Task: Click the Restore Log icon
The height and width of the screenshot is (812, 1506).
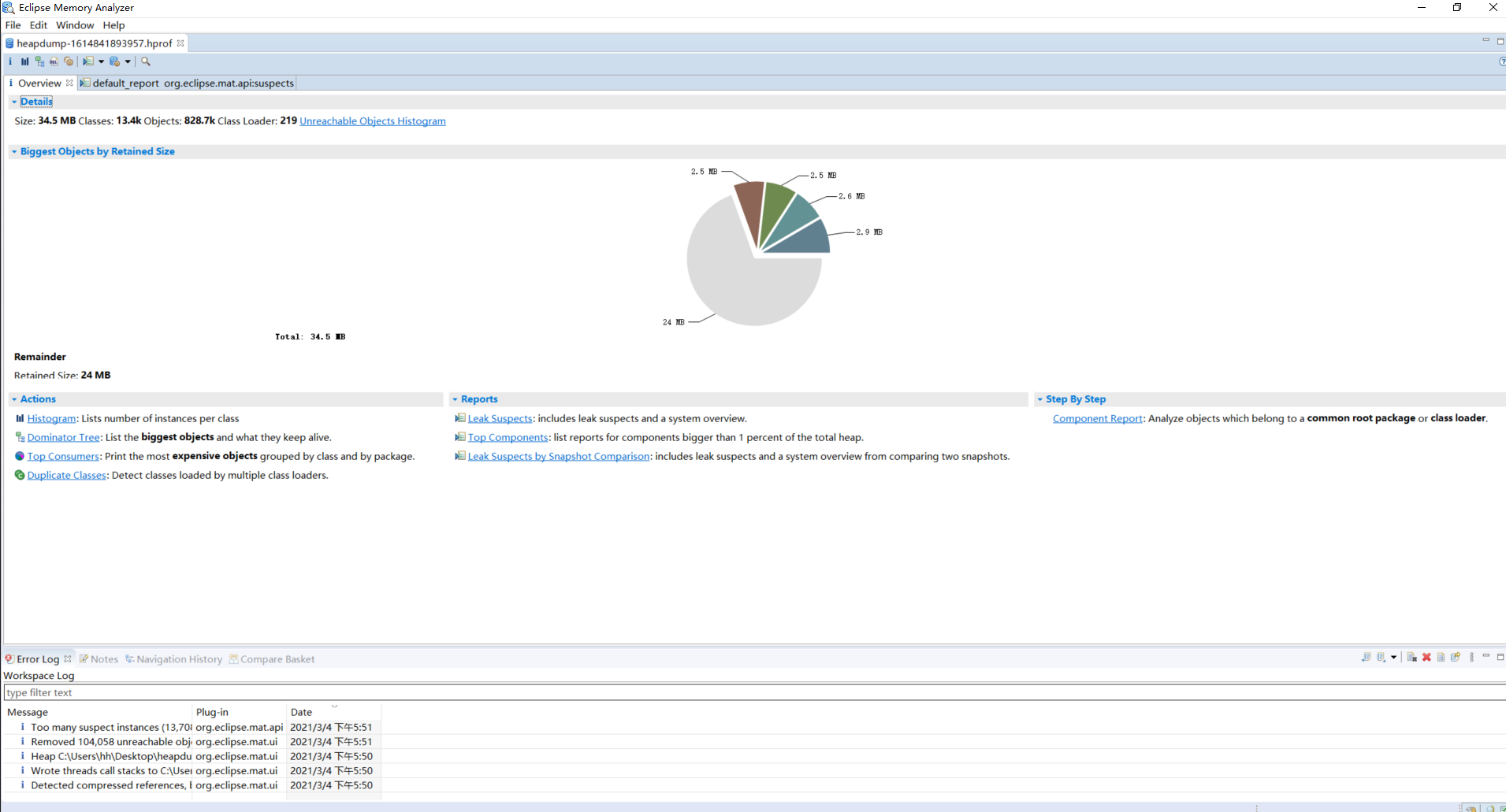Action: pos(1456,658)
